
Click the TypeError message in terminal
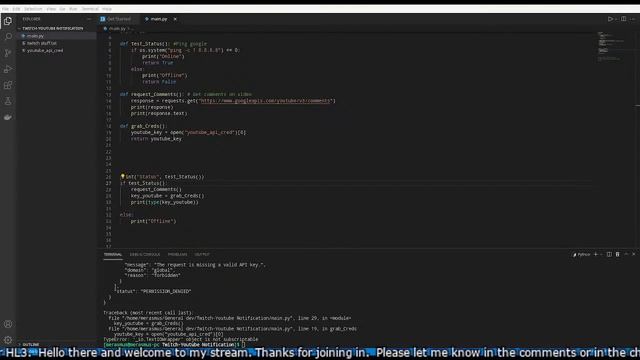(180, 339)
